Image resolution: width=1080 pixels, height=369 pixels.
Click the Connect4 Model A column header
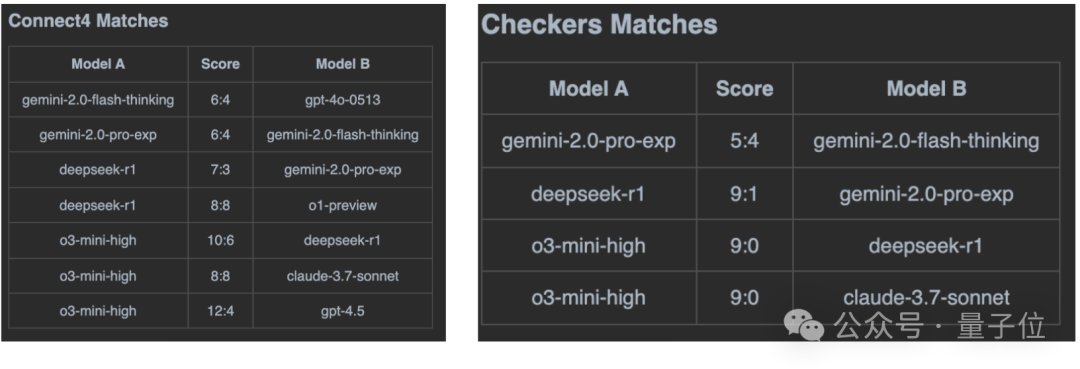[98, 64]
